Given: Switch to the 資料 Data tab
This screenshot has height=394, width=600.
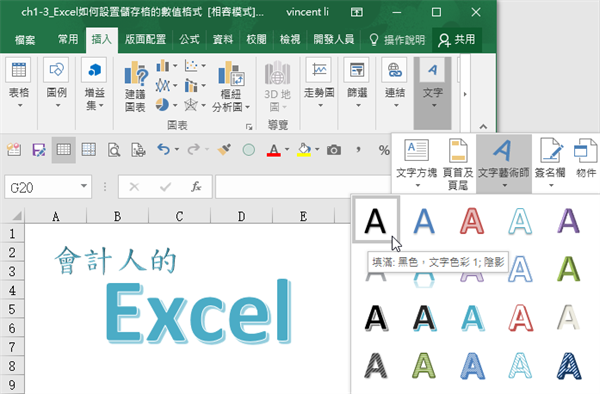Looking at the screenshot, I should (x=223, y=39).
